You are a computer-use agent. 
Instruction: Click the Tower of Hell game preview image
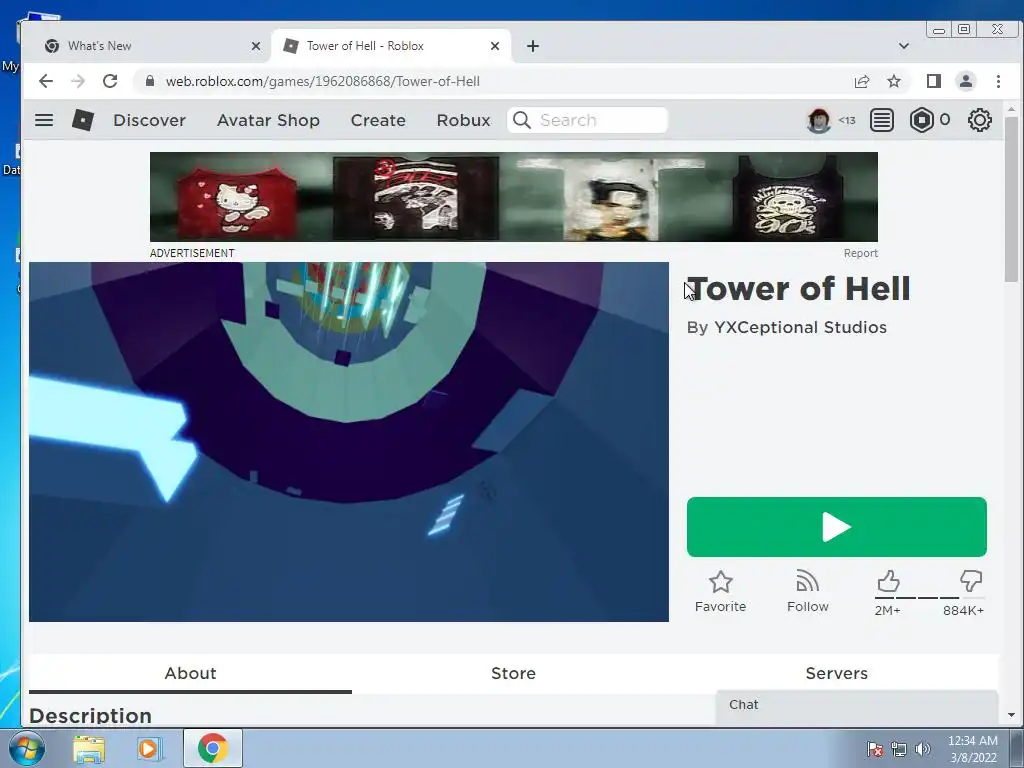(349, 442)
